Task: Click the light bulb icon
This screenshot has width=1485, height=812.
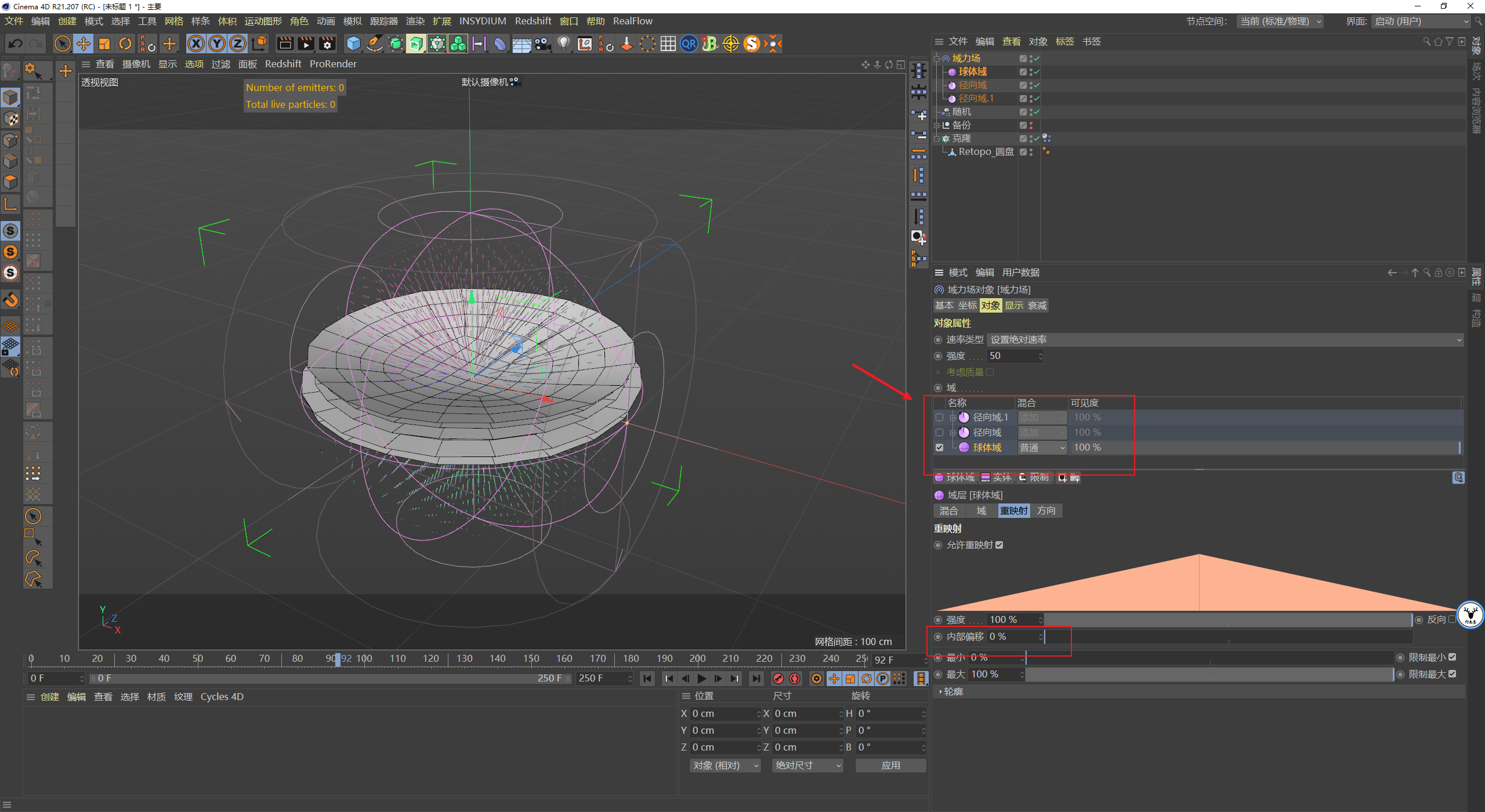Action: tap(563, 43)
